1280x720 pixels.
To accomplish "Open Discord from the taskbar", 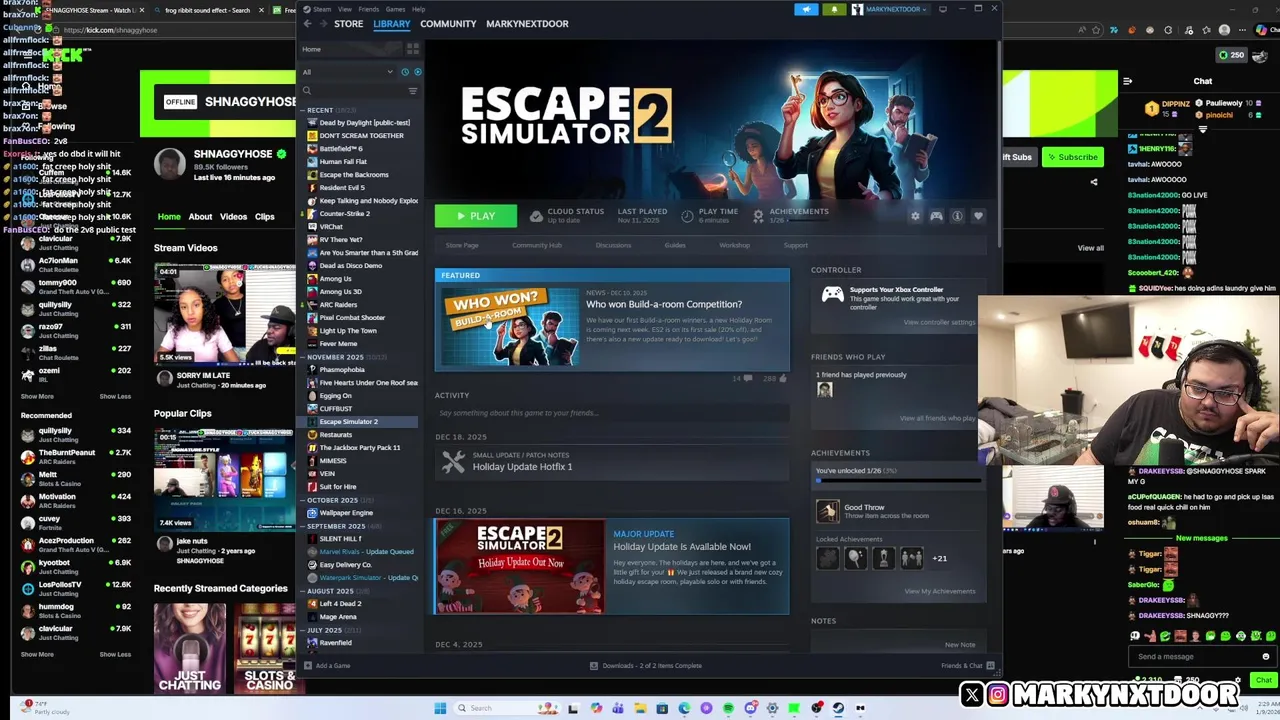I will pos(750,708).
